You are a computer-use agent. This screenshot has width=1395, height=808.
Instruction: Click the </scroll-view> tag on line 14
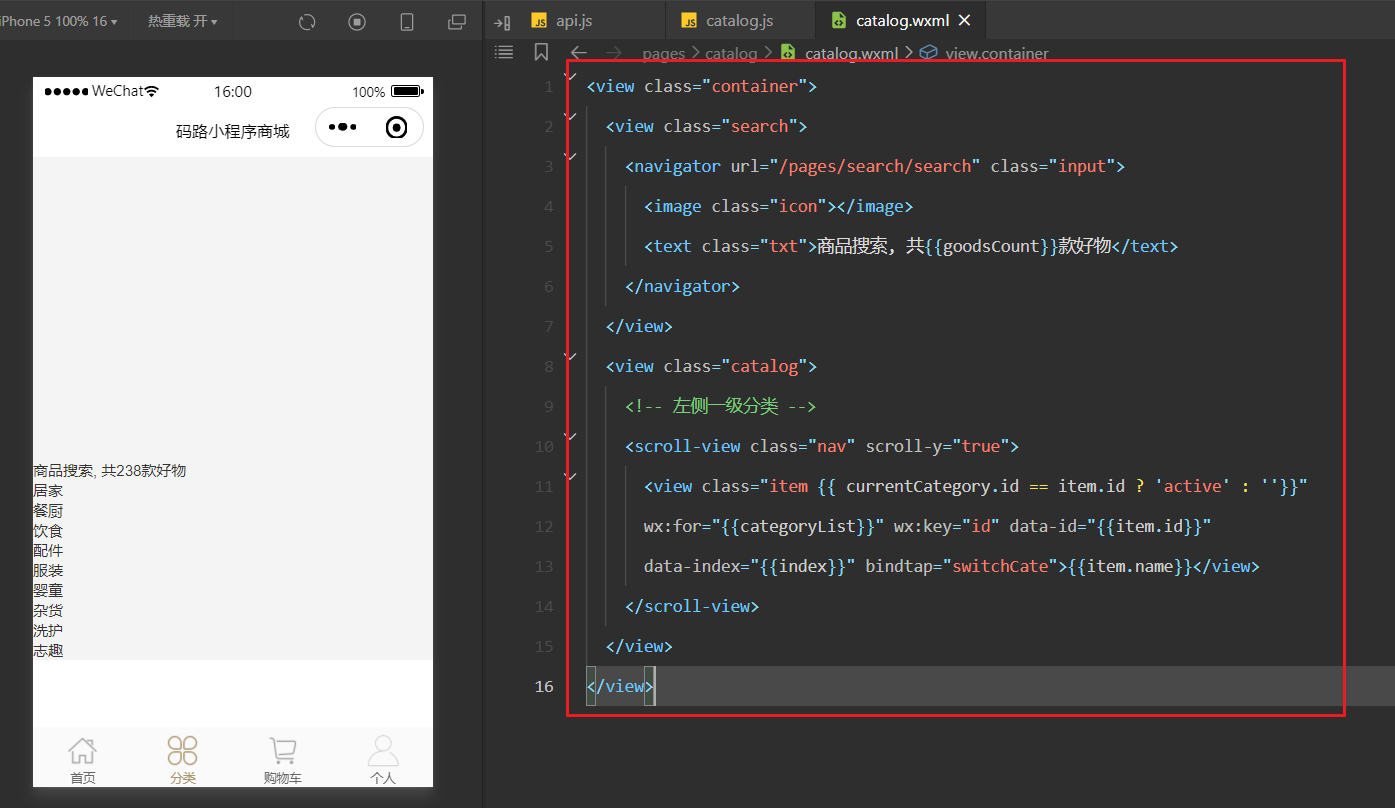tap(692, 606)
